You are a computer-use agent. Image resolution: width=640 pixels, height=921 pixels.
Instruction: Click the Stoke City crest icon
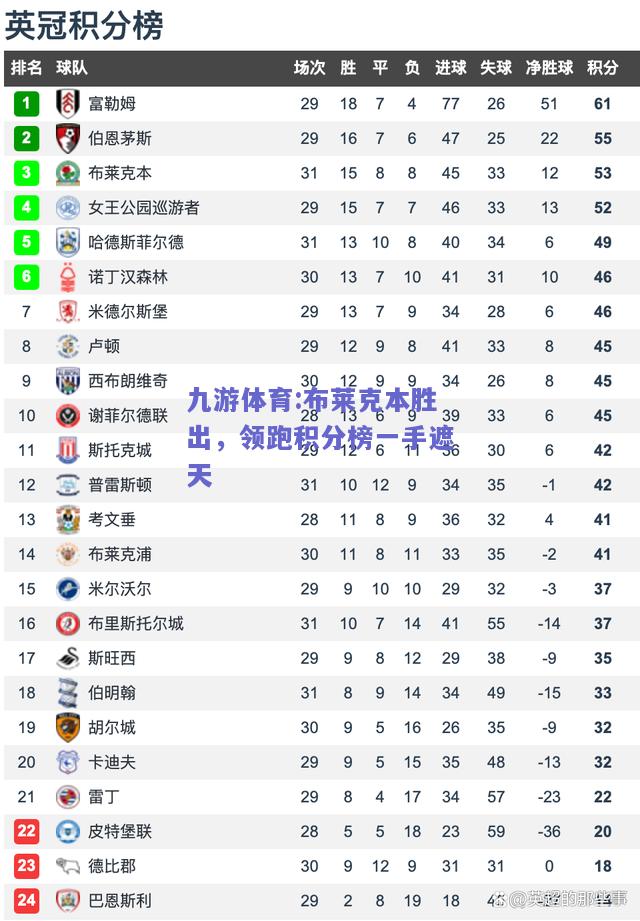(68, 450)
